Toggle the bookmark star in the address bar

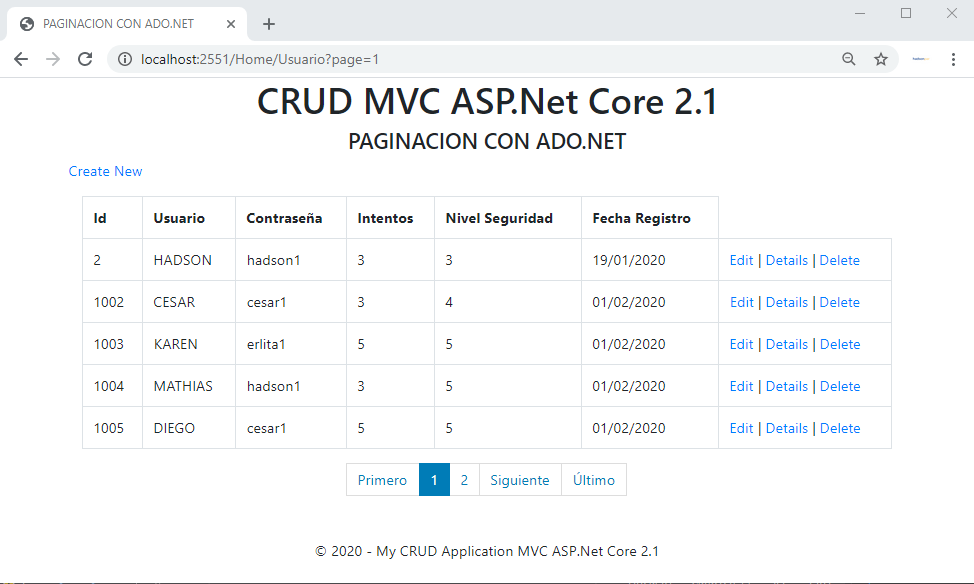click(x=881, y=59)
